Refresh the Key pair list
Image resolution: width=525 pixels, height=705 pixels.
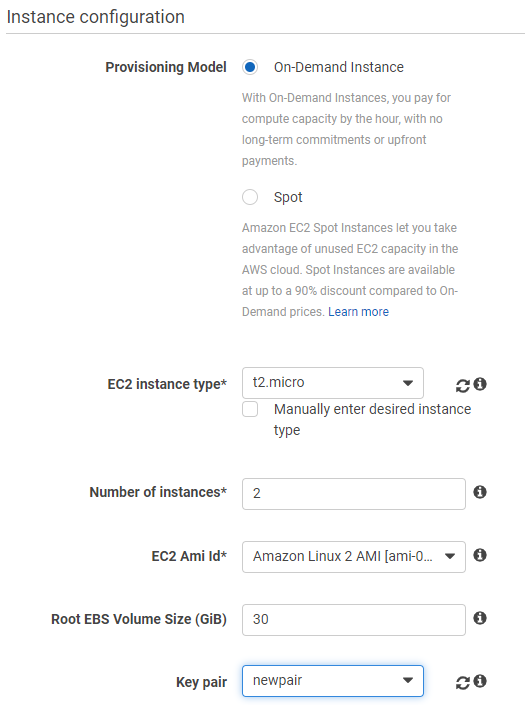(463, 682)
